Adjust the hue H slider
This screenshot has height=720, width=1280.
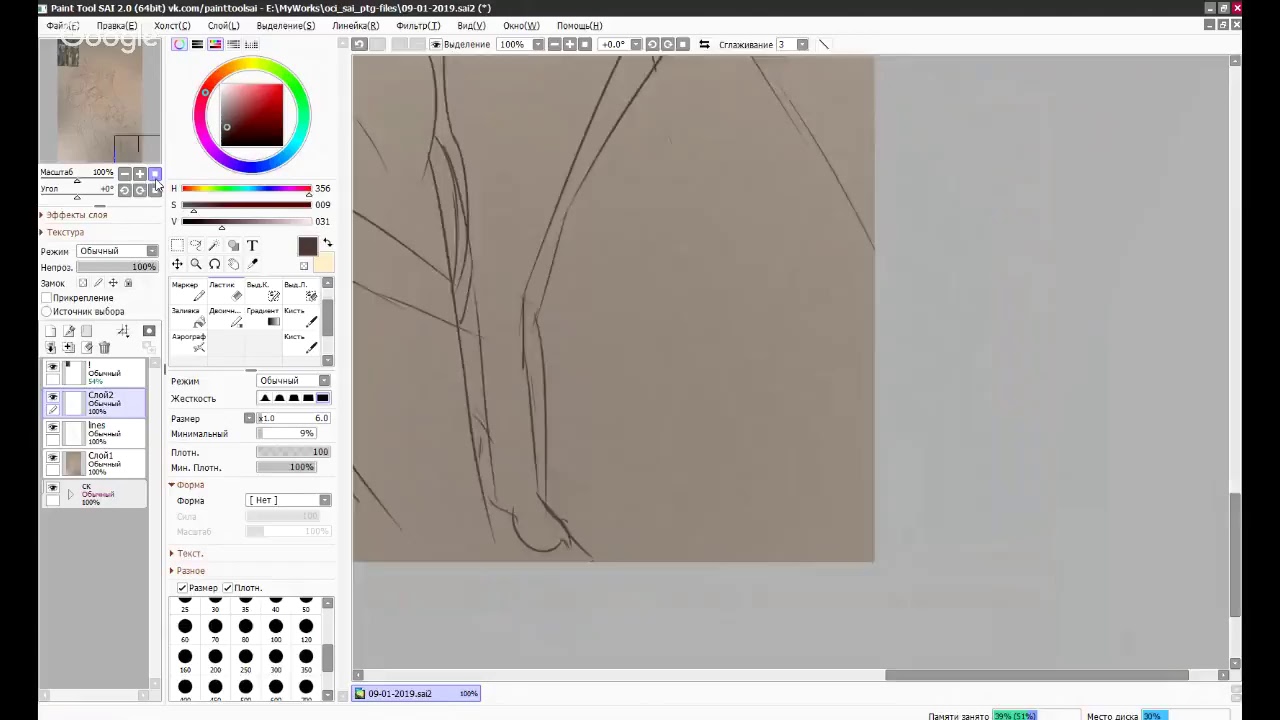[246, 188]
